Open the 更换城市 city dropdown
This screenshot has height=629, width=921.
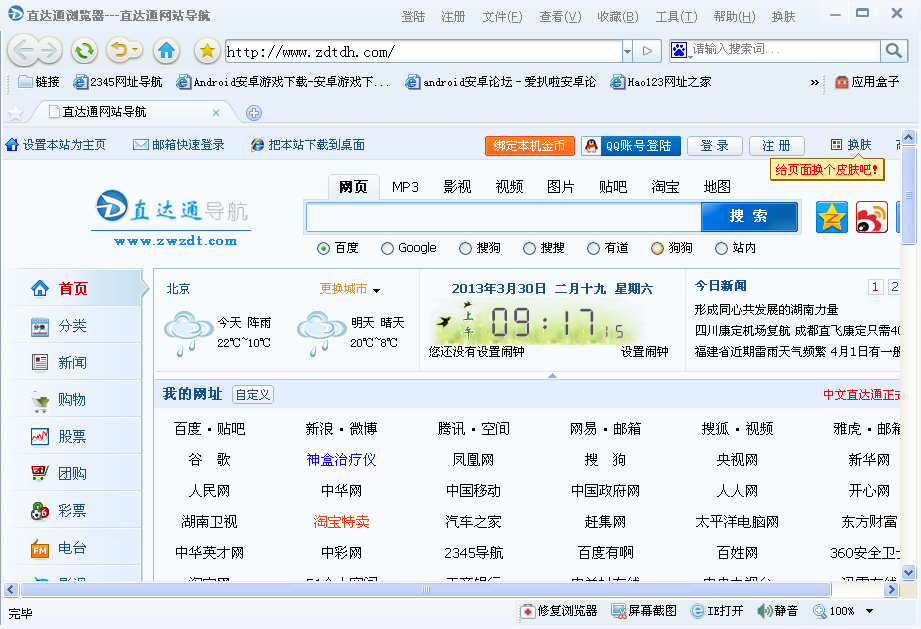(x=350, y=289)
